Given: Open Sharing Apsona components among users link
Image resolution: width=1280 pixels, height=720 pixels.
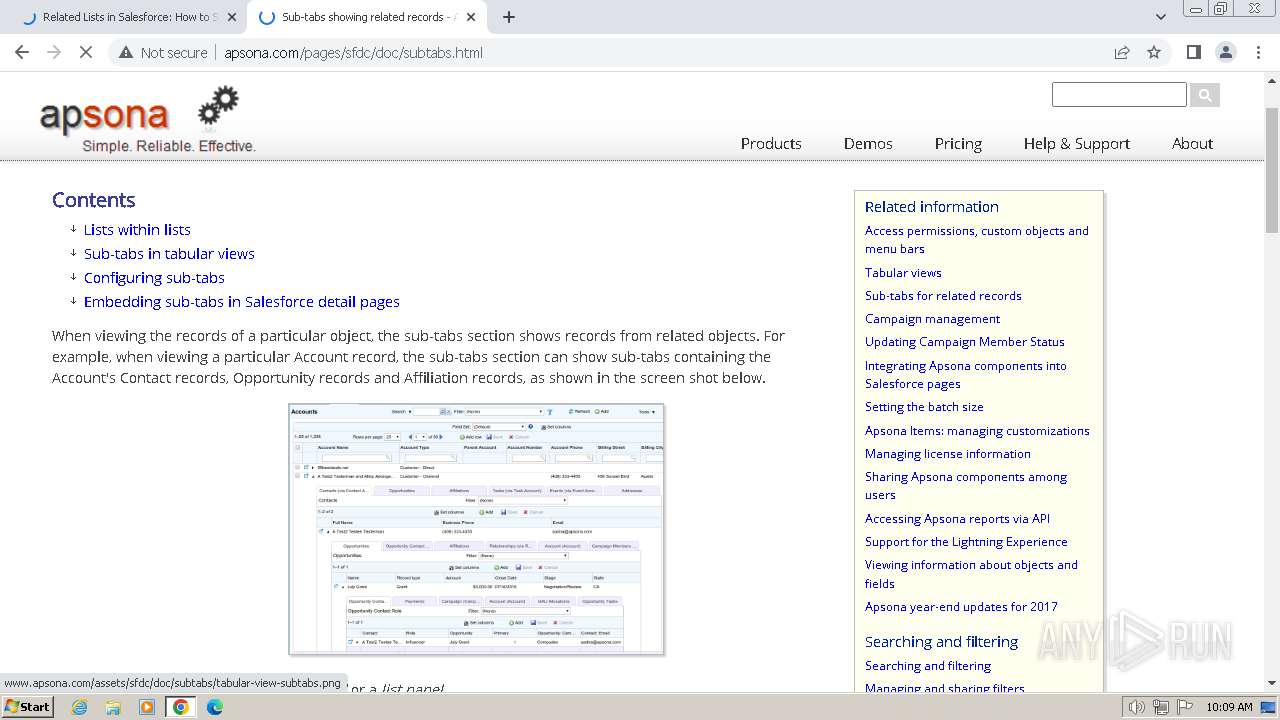Looking at the screenshot, I should (x=966, y=485).
